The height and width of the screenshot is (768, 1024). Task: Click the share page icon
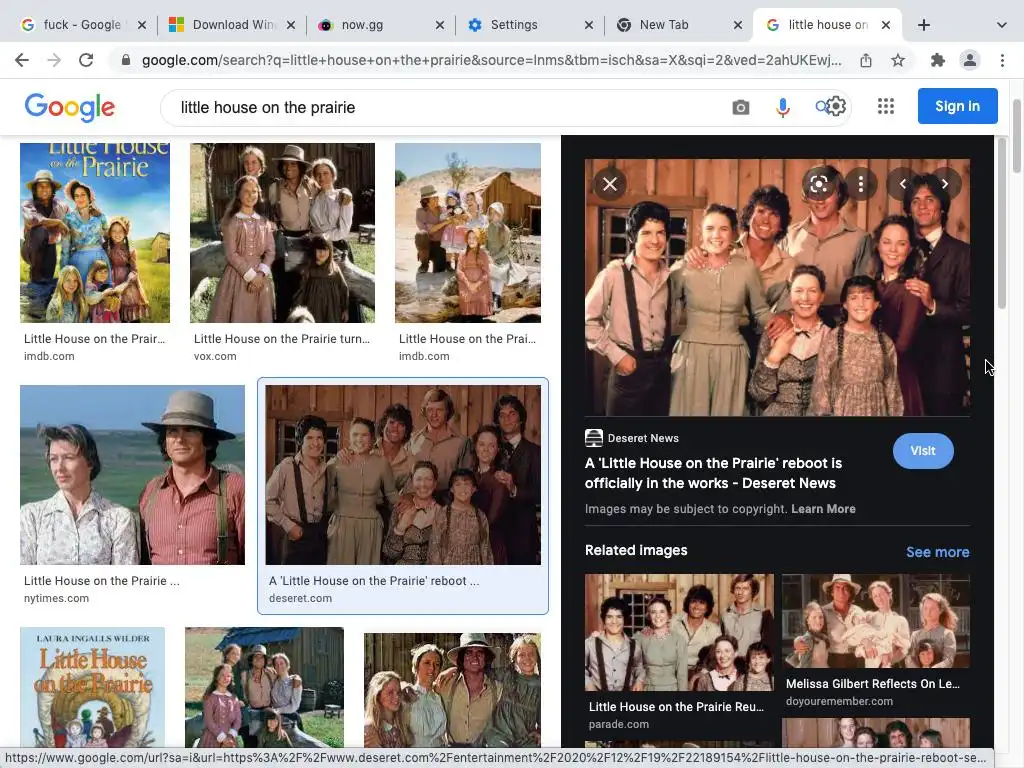866,60
